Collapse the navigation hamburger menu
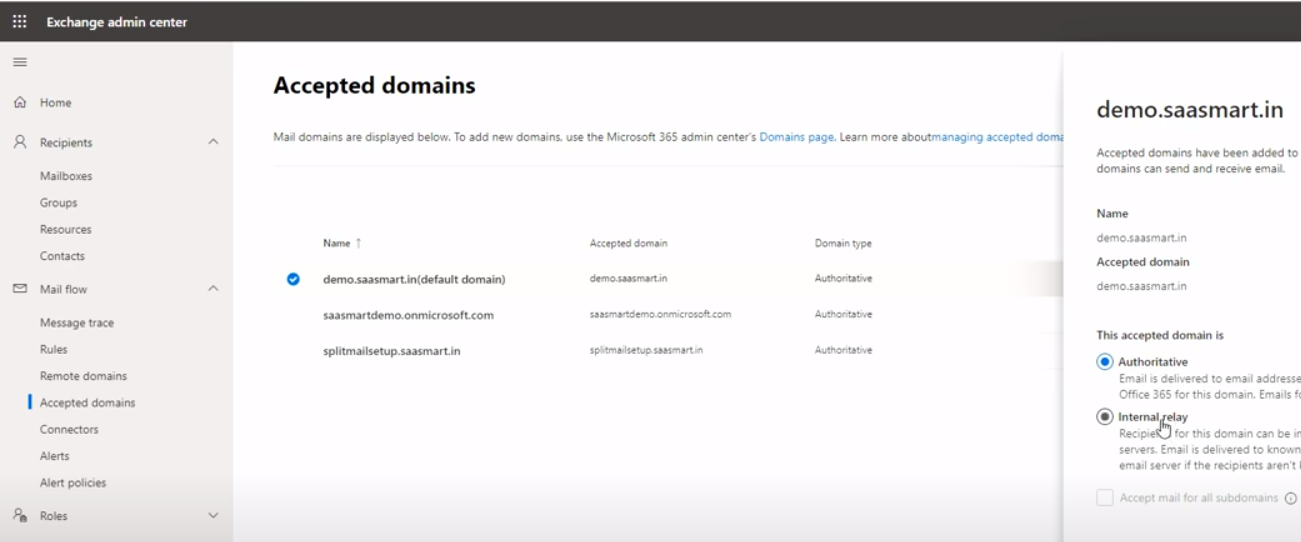The image size is (1301, 542). tap(20, 62)
